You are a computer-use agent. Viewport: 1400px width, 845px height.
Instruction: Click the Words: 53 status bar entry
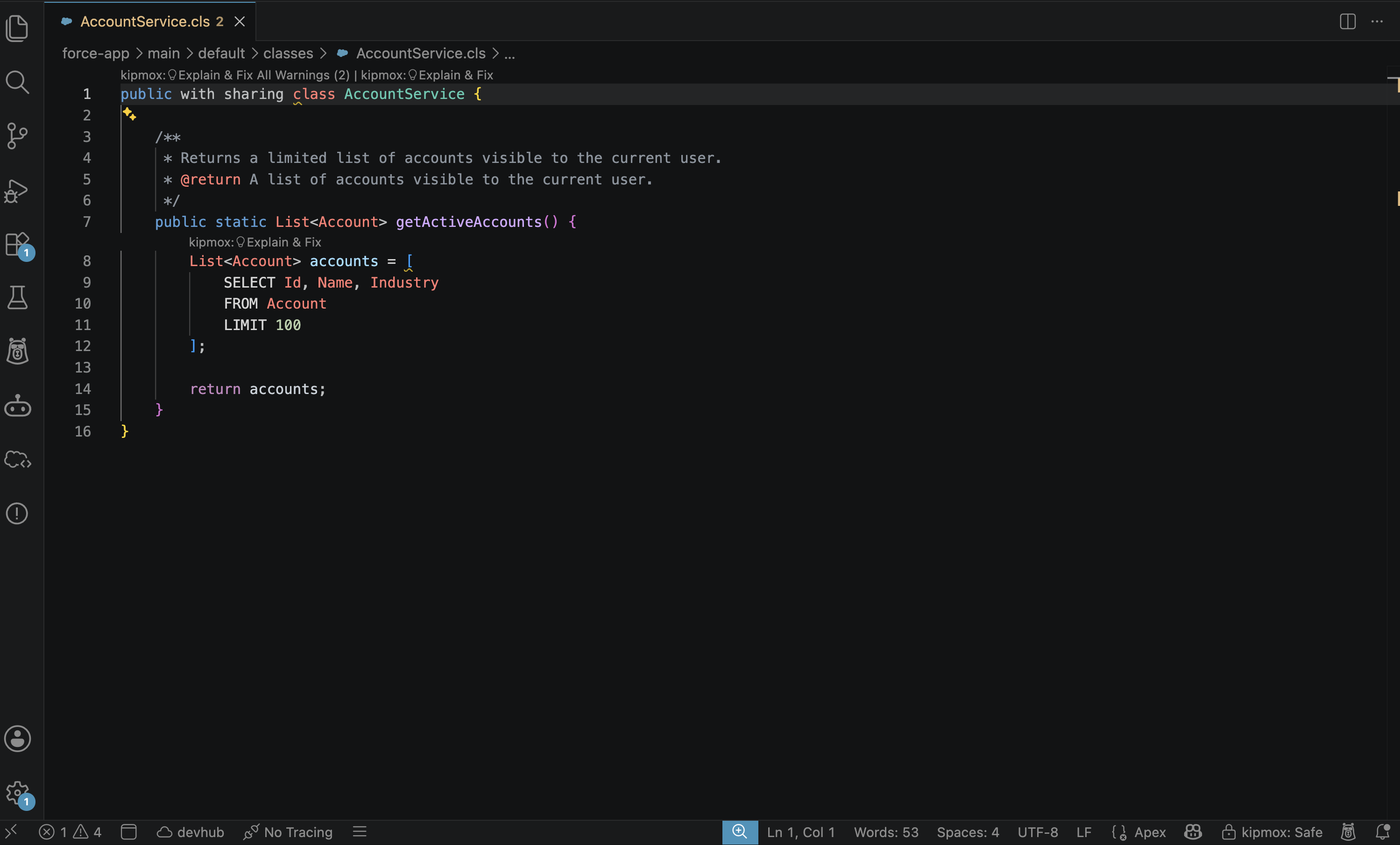(886, 832)
